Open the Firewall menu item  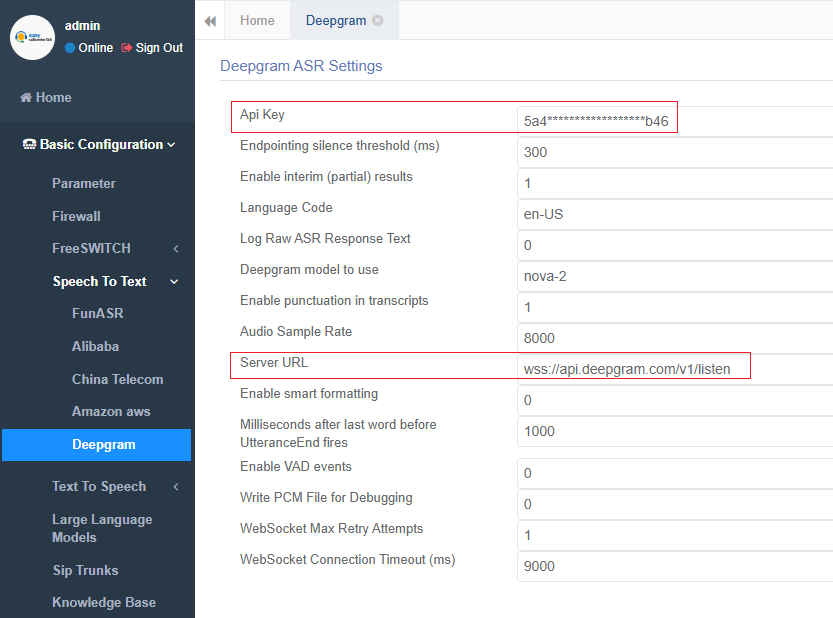click(76, 216)
